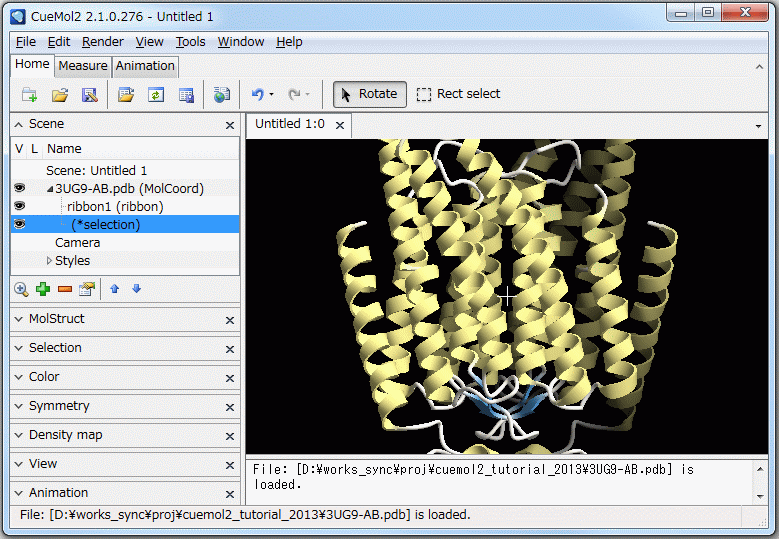Toggle the eye icon for *selection row
Viewport: 779px width, 539px height.
coord(19,224)
